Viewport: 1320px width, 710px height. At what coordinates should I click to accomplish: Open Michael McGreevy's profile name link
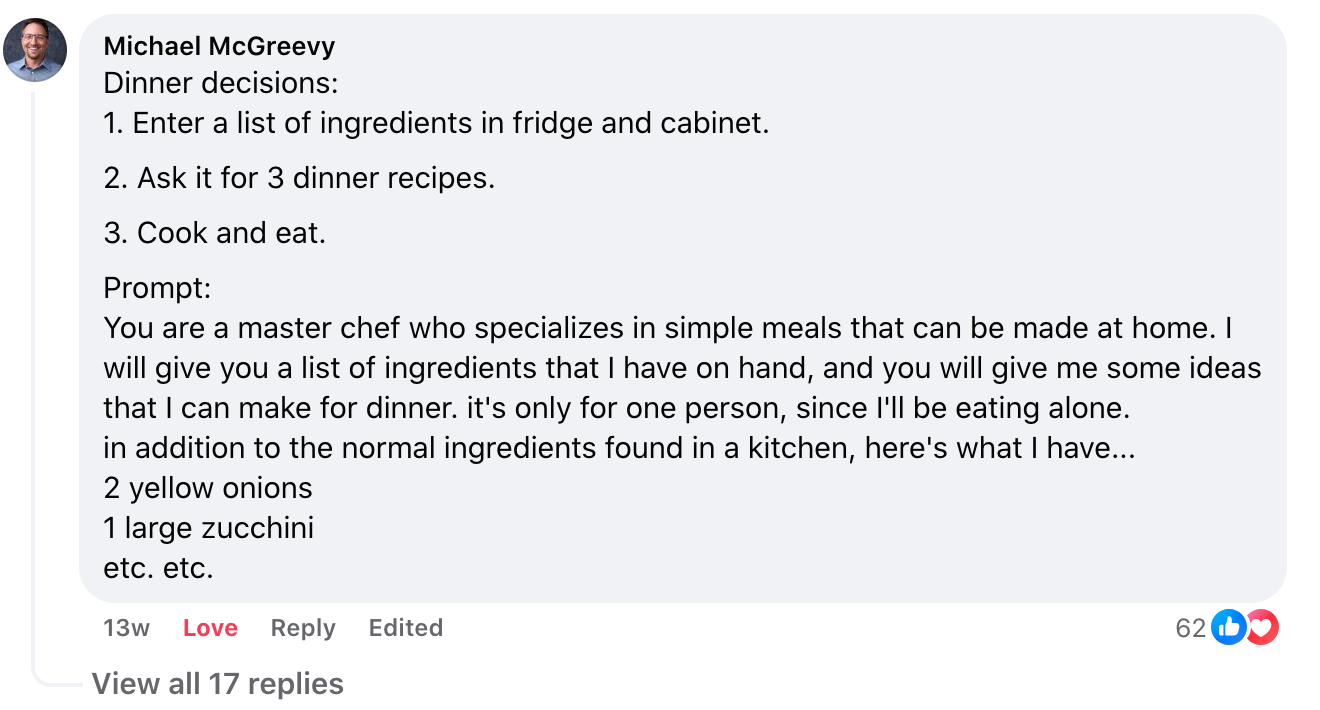[x=219, y=46]
